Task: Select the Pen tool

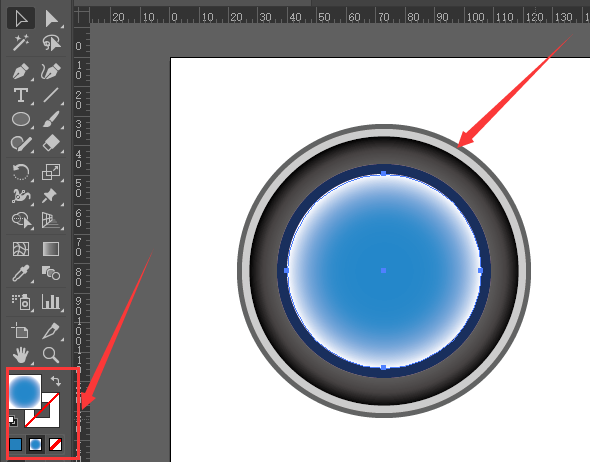Action: click(x=21, y=71)
